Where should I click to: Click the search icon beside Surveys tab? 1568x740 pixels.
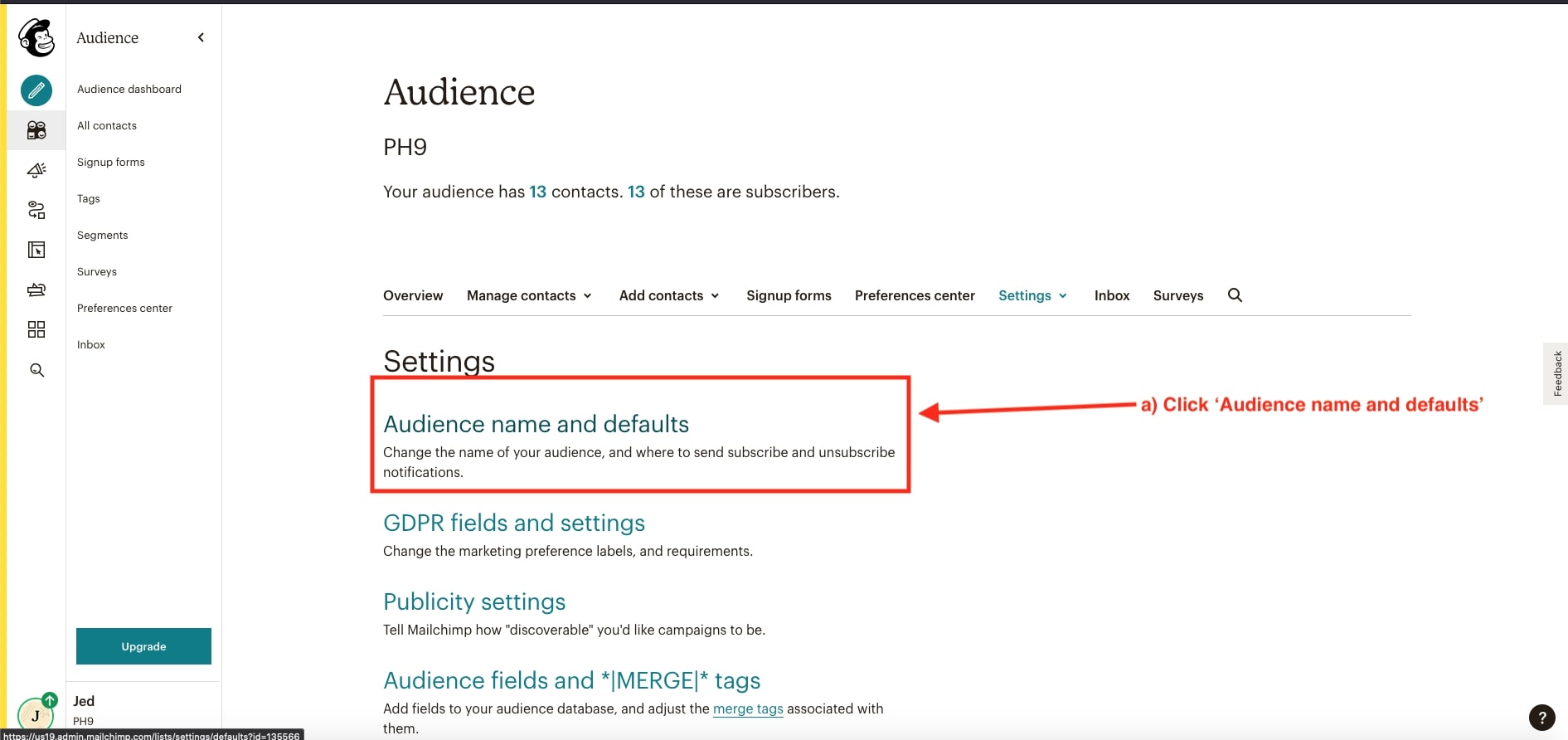(1235, 295)
